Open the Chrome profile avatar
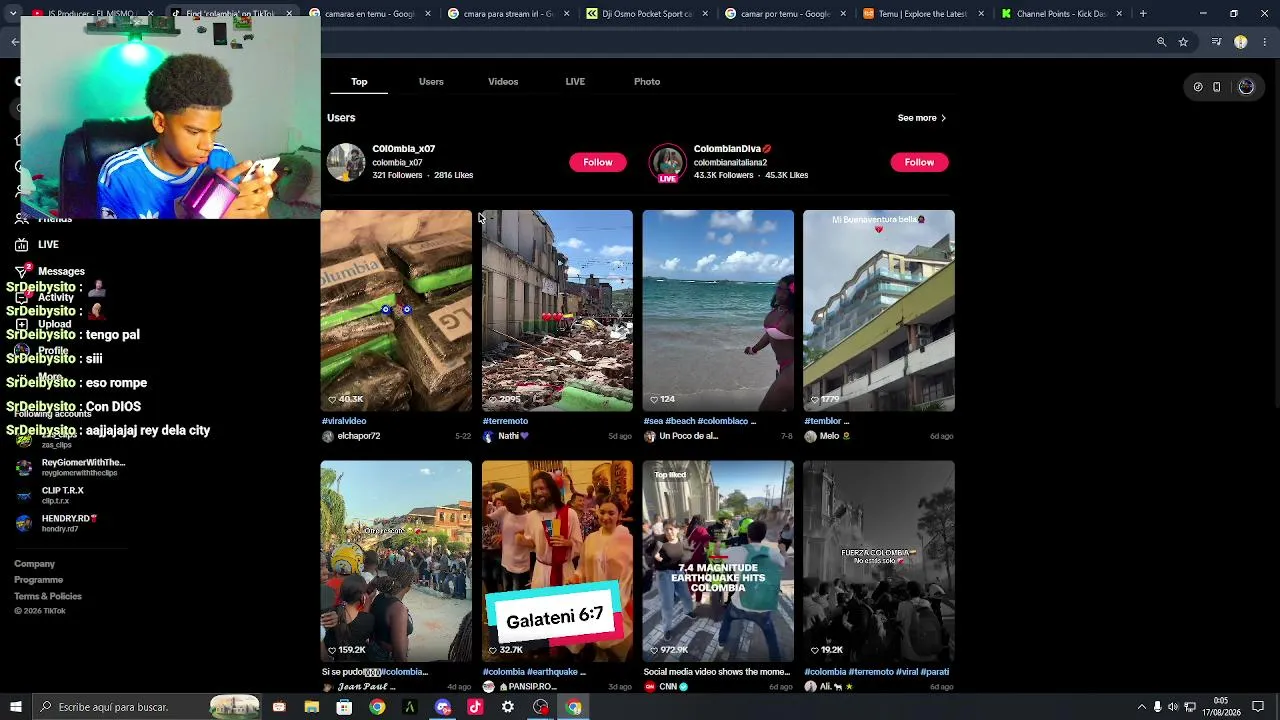Viewport: 1280px width, 720px height. pos(1241,42)
